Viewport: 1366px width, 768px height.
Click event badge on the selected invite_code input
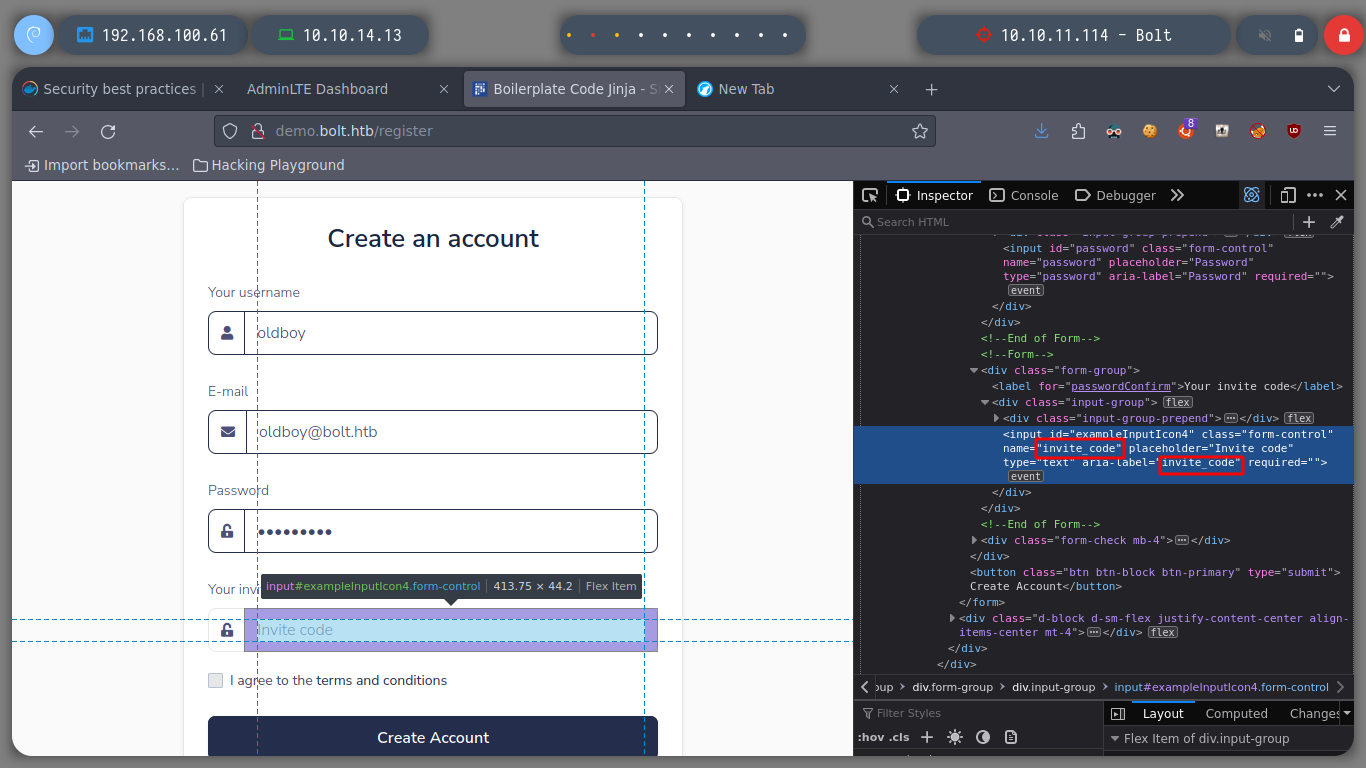point(1025,476)
